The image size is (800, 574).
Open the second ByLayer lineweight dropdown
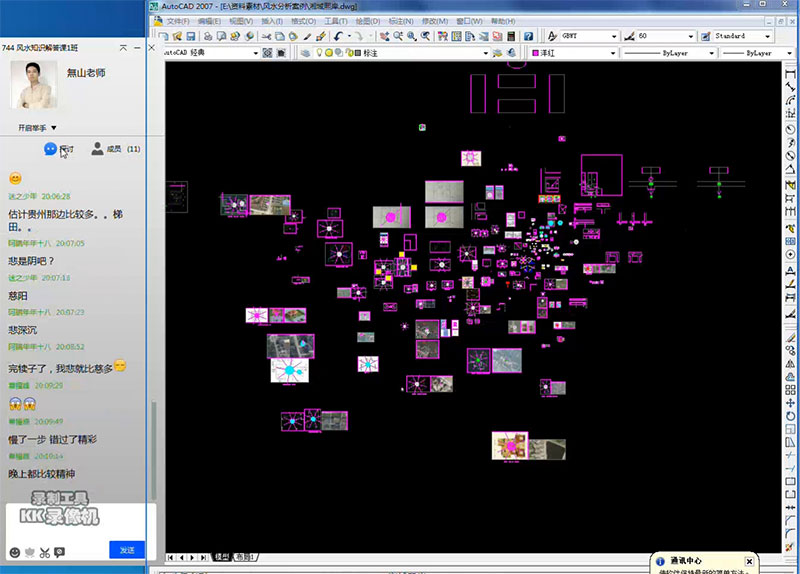tap(790, 53)
